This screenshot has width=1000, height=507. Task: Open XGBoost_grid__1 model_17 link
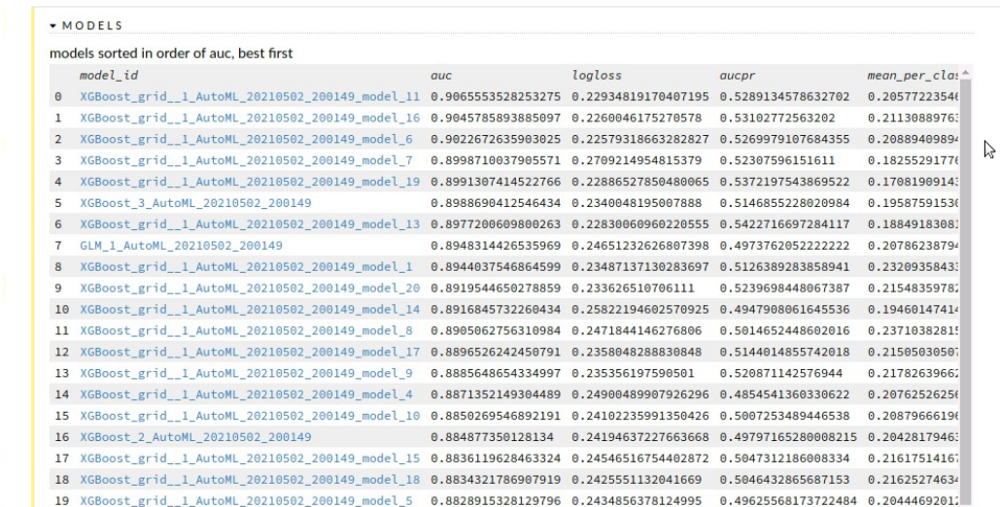pyautogui.click(x=250, y=352)
